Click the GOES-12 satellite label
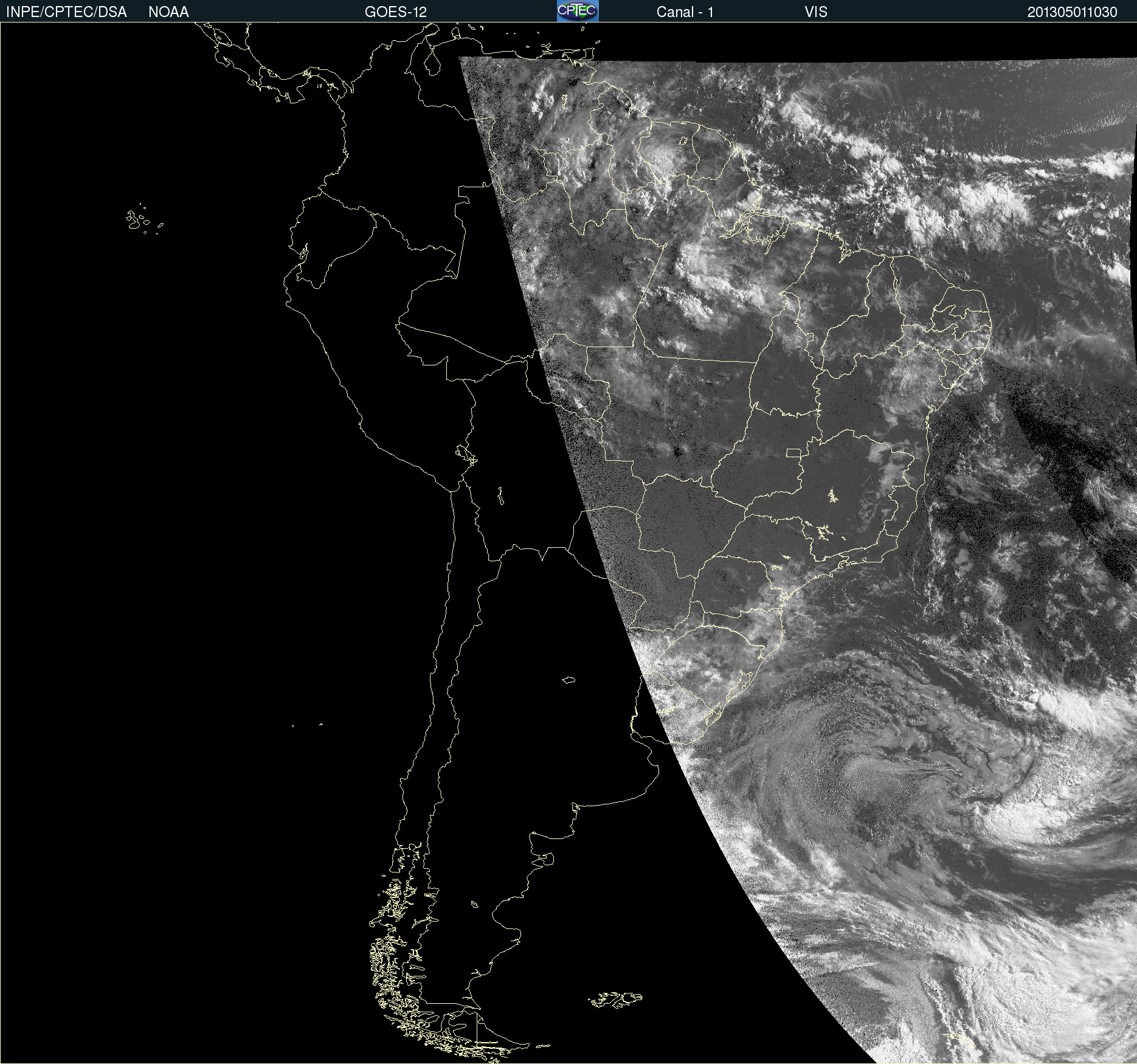1137x1064 pixels. (396, 12)
